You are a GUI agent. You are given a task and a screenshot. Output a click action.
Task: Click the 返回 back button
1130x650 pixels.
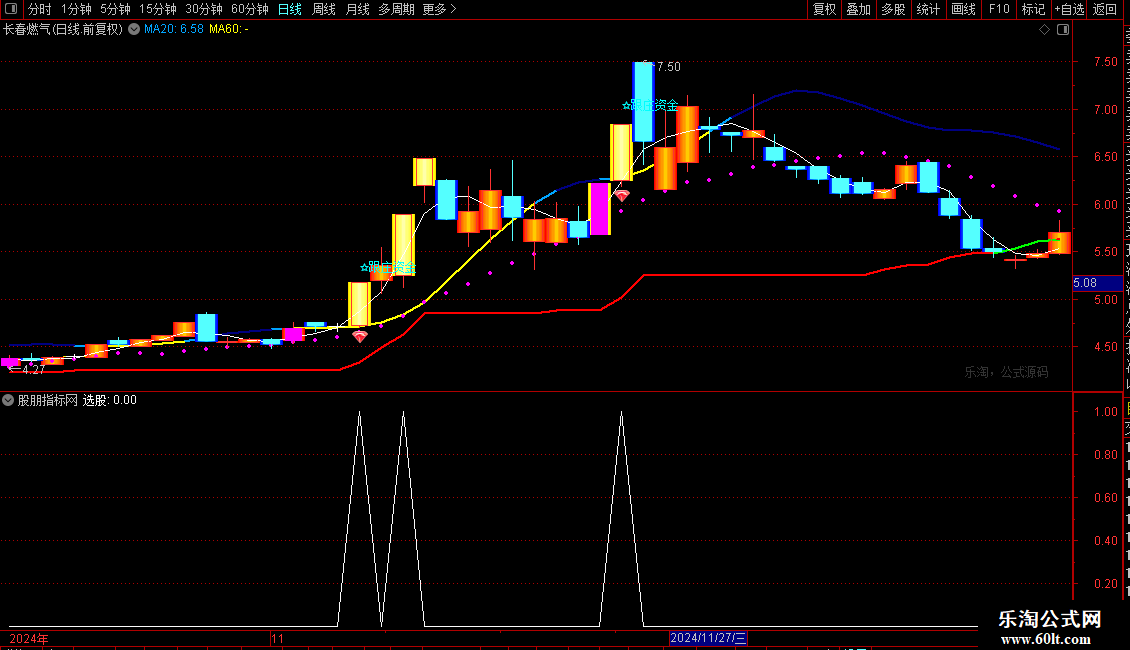(x=1105, y=9)
